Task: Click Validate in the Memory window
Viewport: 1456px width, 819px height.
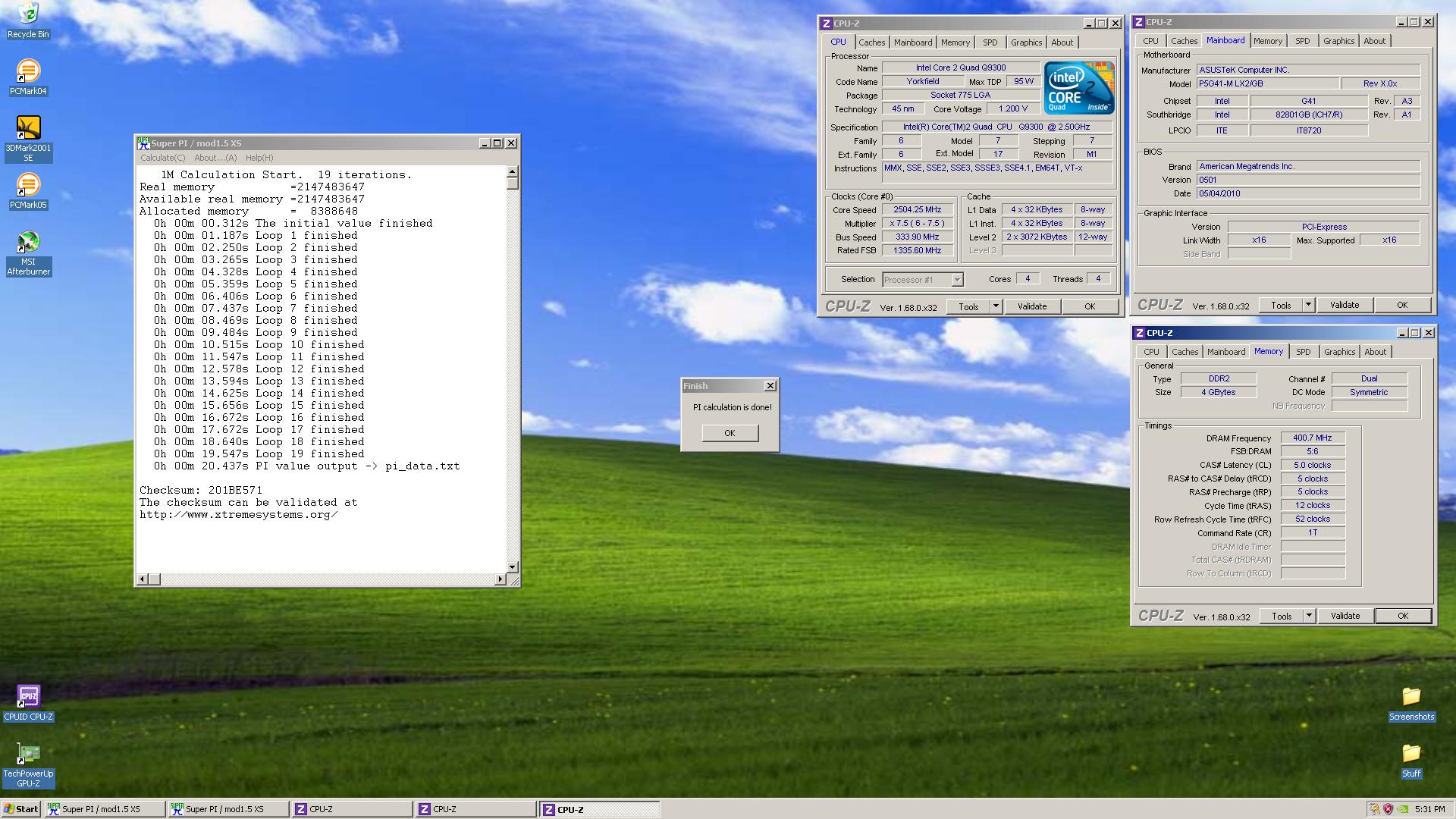Action: point(1345,616)
